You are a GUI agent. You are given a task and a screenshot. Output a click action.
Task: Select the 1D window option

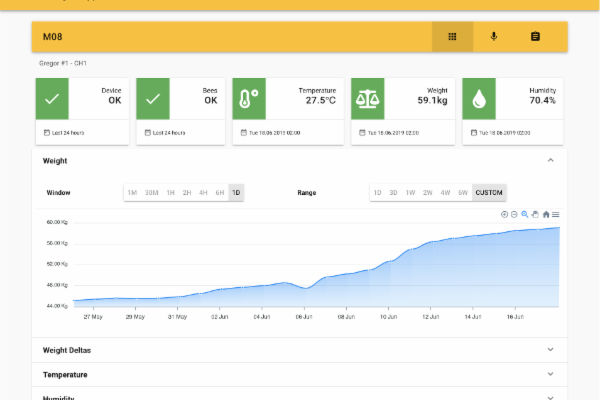(236, 192)
